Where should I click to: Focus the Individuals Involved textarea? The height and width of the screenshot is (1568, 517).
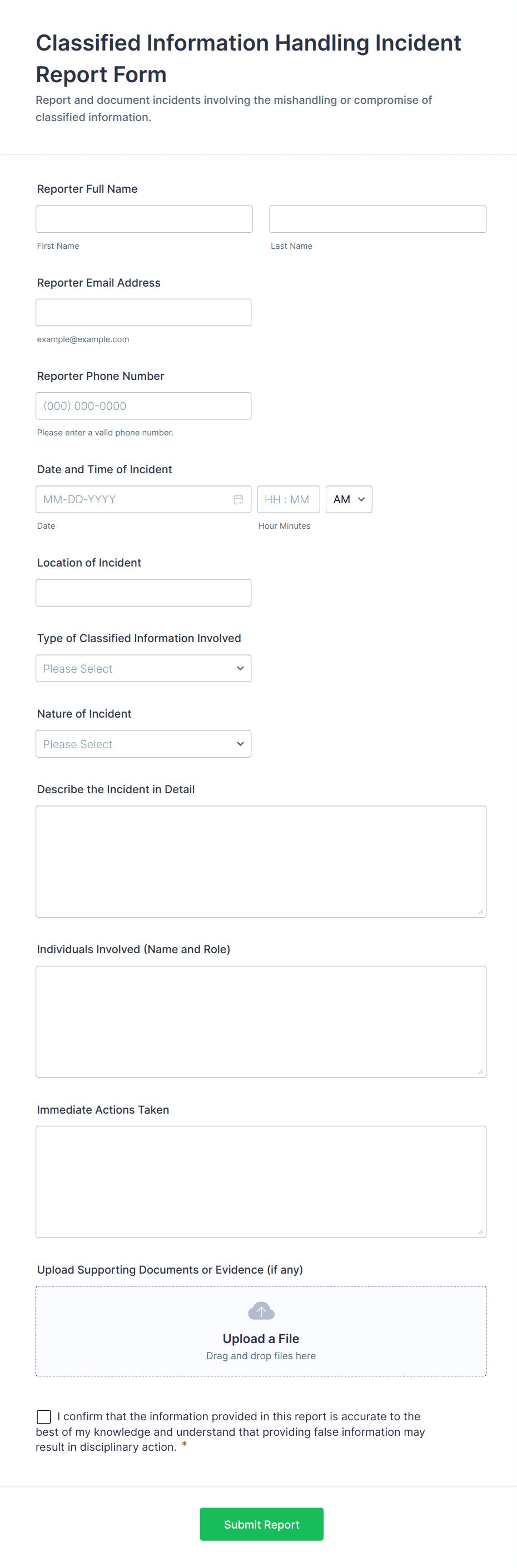tap(261, 1021)
